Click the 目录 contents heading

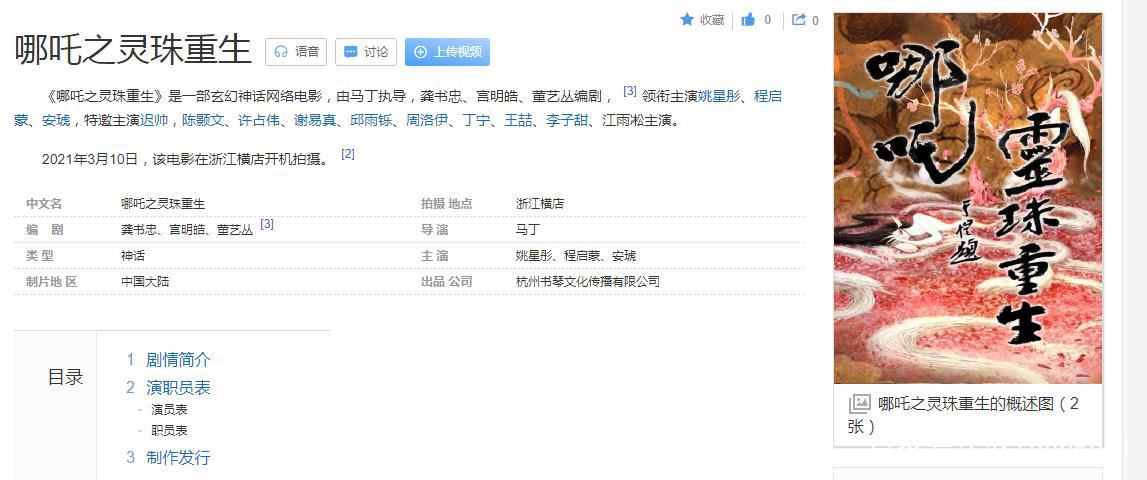66,378
